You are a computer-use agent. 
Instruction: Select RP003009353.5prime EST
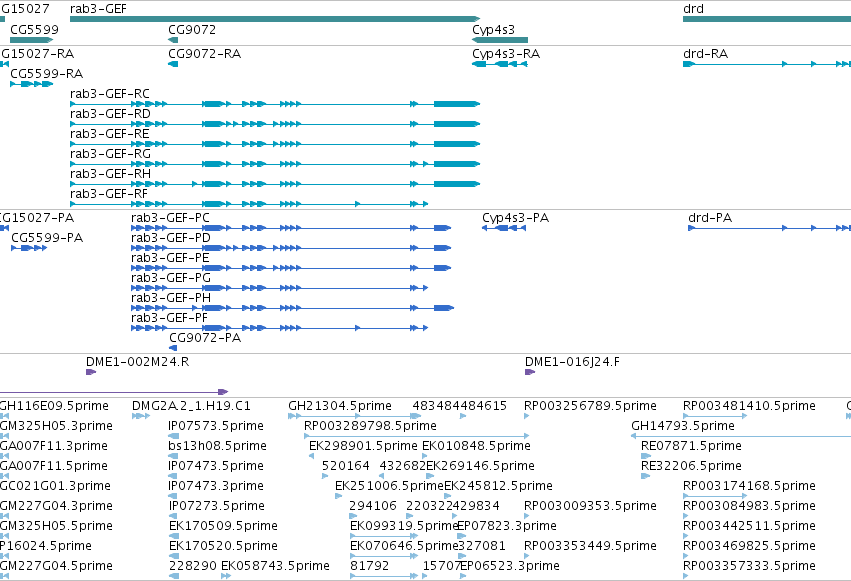click(x=527, y=516)
